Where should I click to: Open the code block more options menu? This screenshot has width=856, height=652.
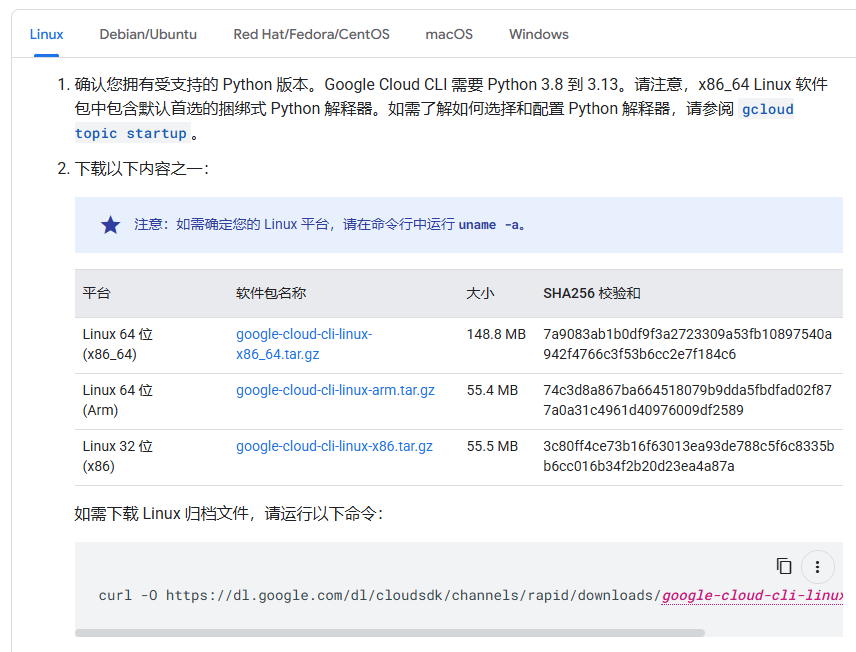click(817, 567)
